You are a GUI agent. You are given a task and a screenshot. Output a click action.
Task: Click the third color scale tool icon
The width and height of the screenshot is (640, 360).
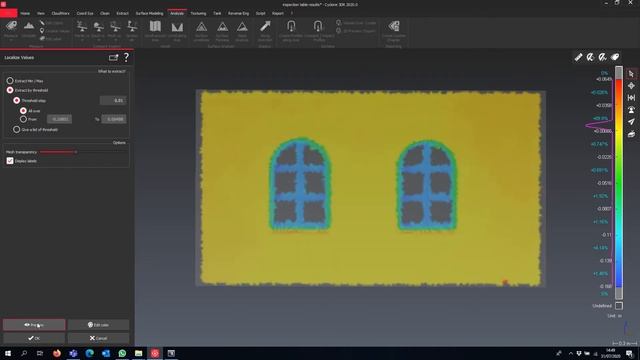(x=602, y=57)
